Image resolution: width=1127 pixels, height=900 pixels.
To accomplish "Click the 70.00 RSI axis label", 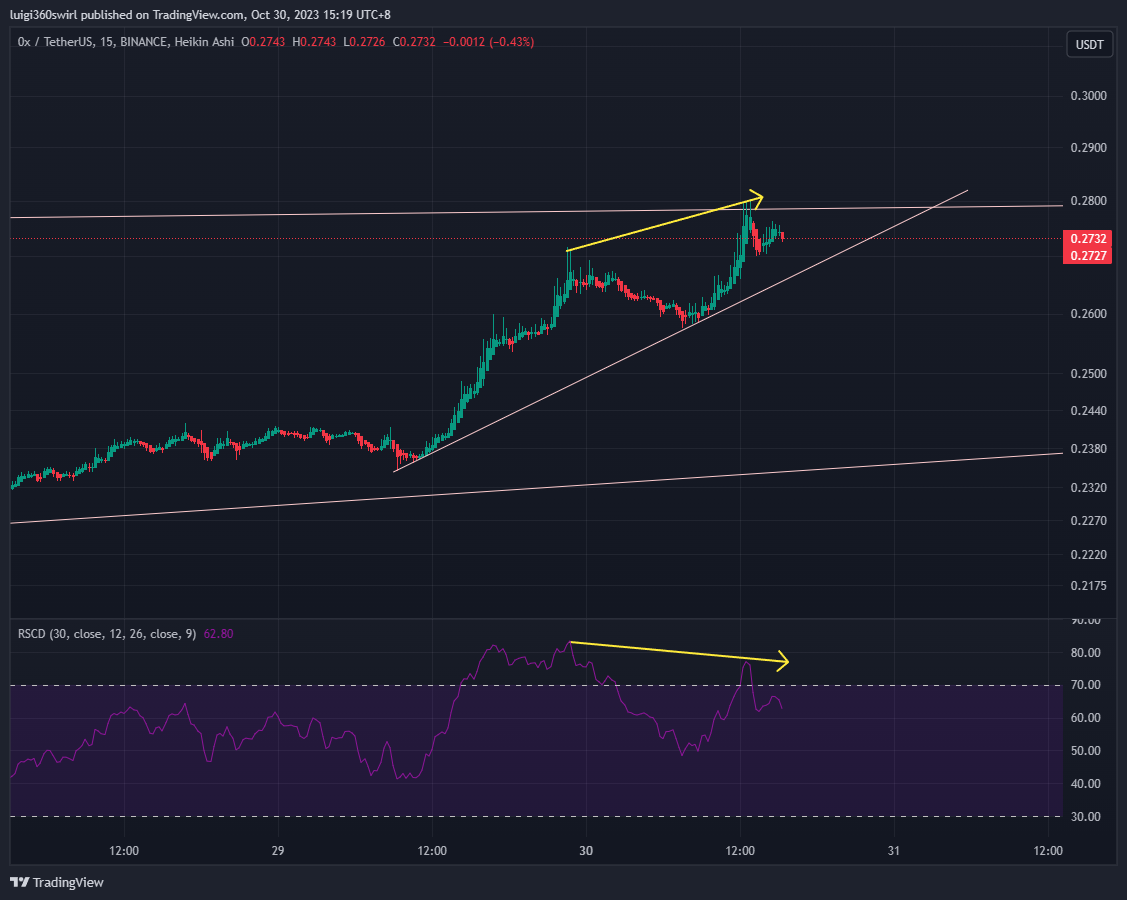I will tap(1085, 685).
